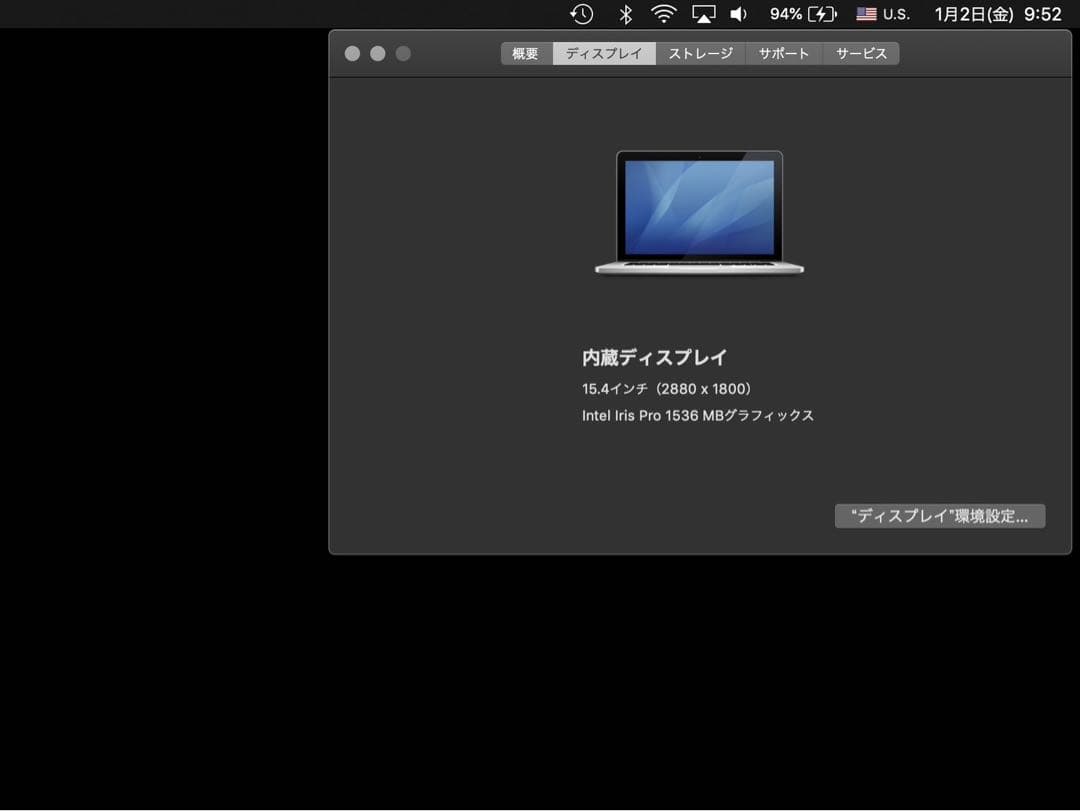Click the MacBook Pro illustration
The image size is (1080, 811).
click(x=700, y=212)
